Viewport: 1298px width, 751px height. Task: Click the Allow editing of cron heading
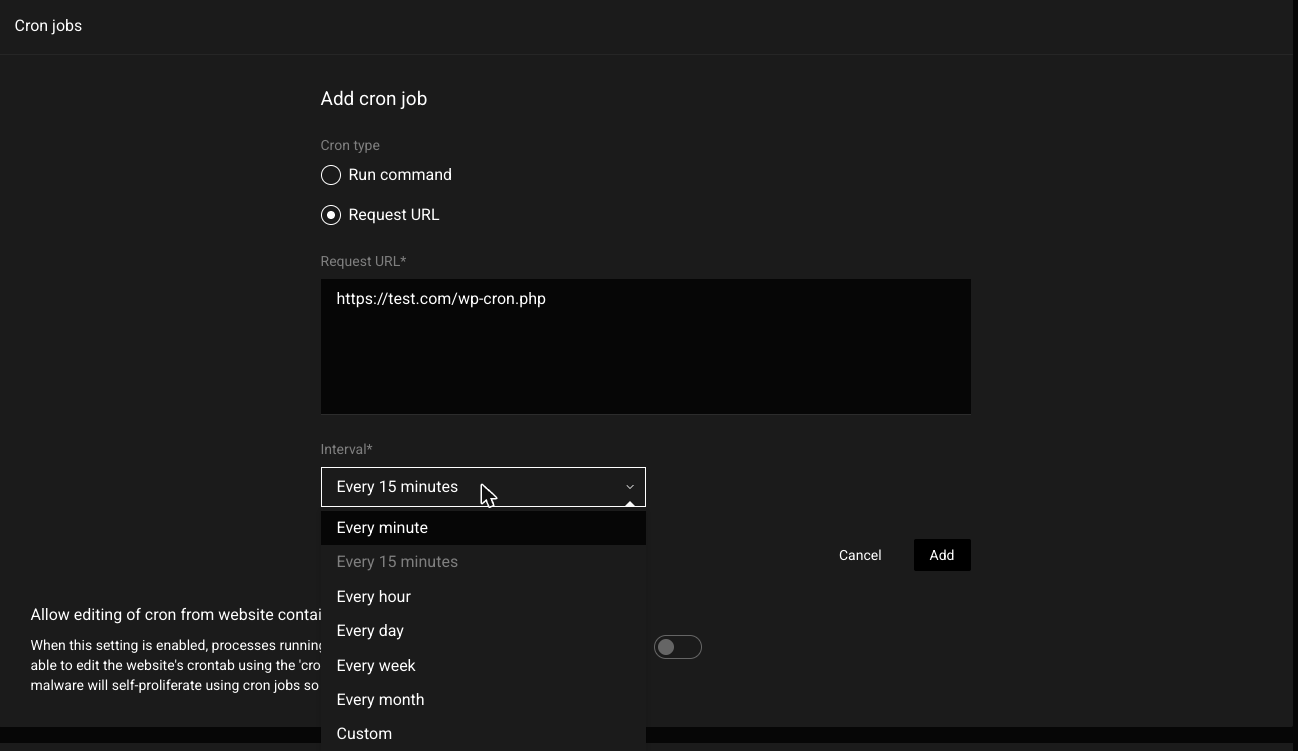(176, 615)
